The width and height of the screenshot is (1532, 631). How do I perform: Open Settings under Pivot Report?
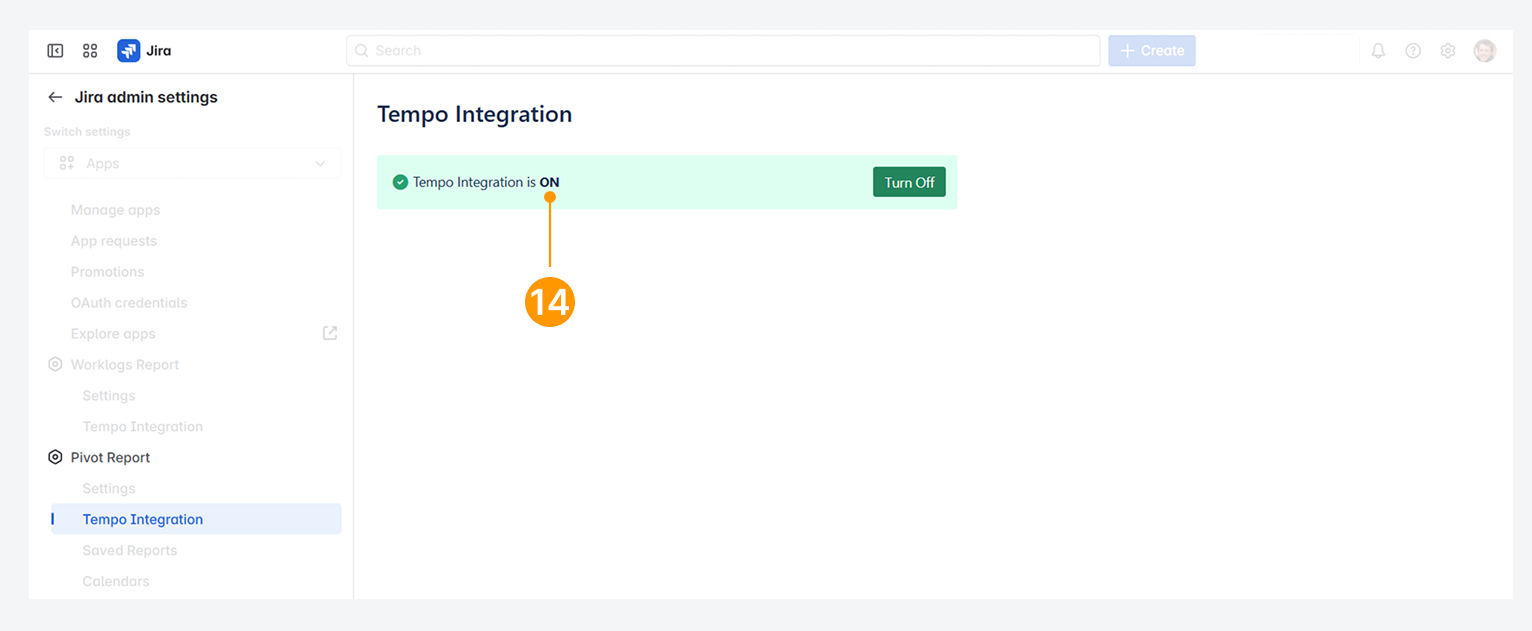coord(109,489)
